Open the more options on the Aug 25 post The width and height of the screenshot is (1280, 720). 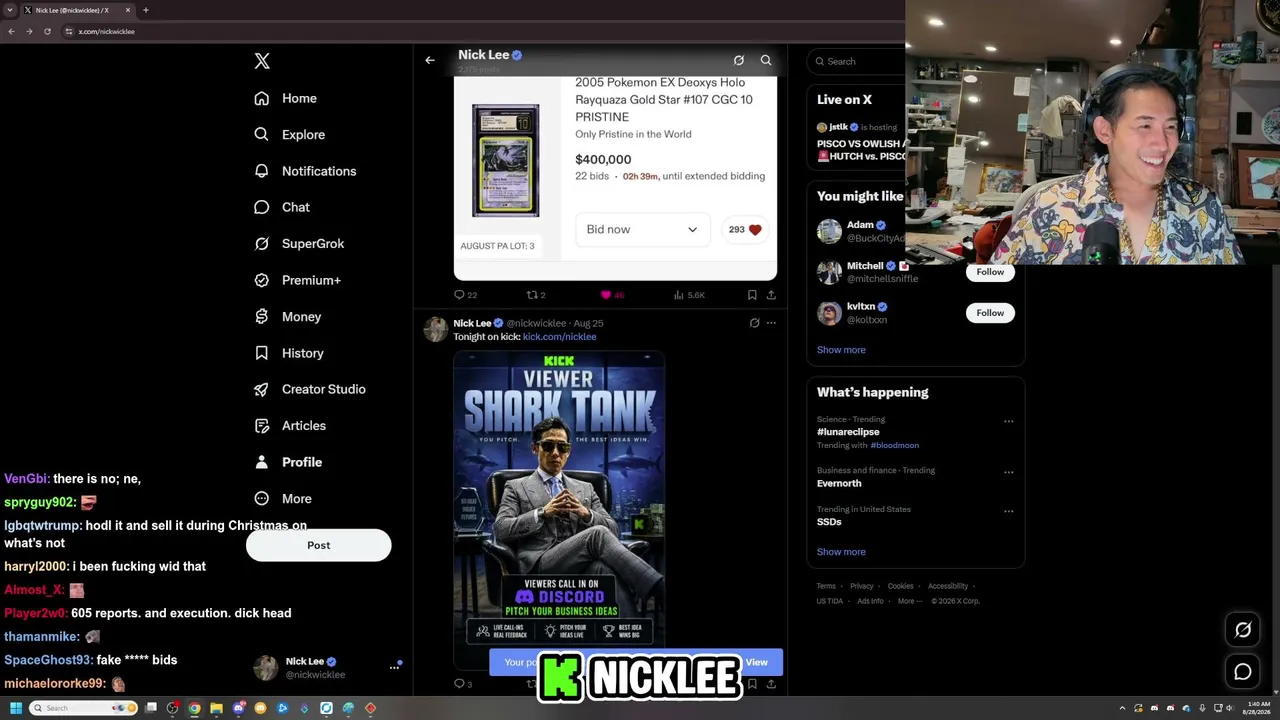(x=771, y=323)
